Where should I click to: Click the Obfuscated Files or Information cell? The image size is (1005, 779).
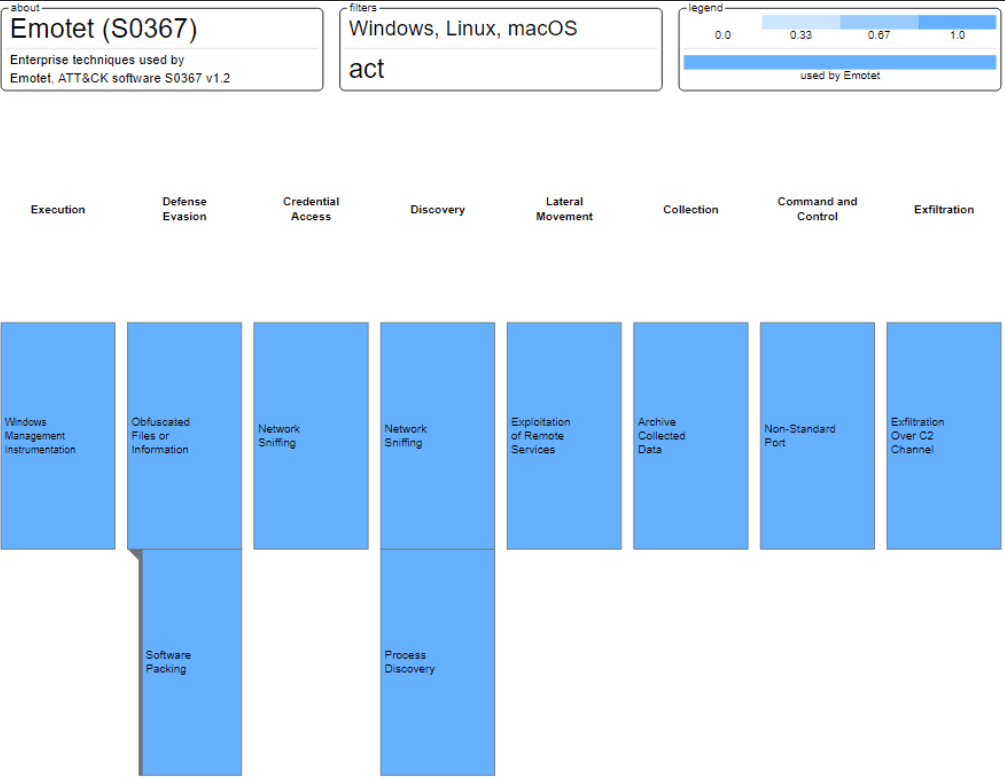[184, 436]
